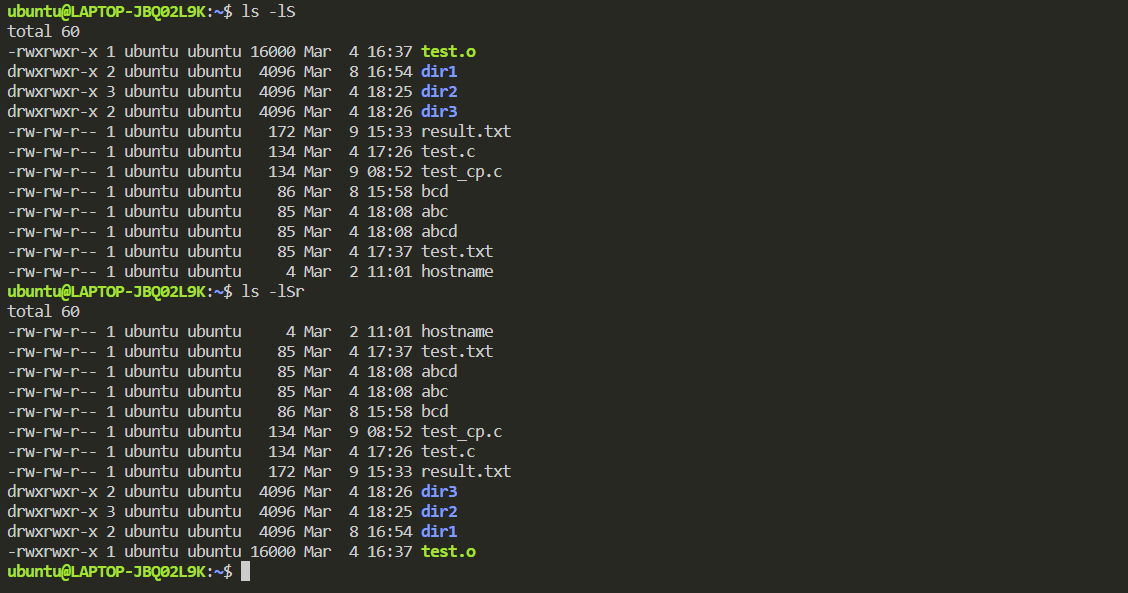The width and height of the screenshot is (1128, 593).
Task: Click the dir2 directory name in the first listing
Action: (x=439, y=92)
